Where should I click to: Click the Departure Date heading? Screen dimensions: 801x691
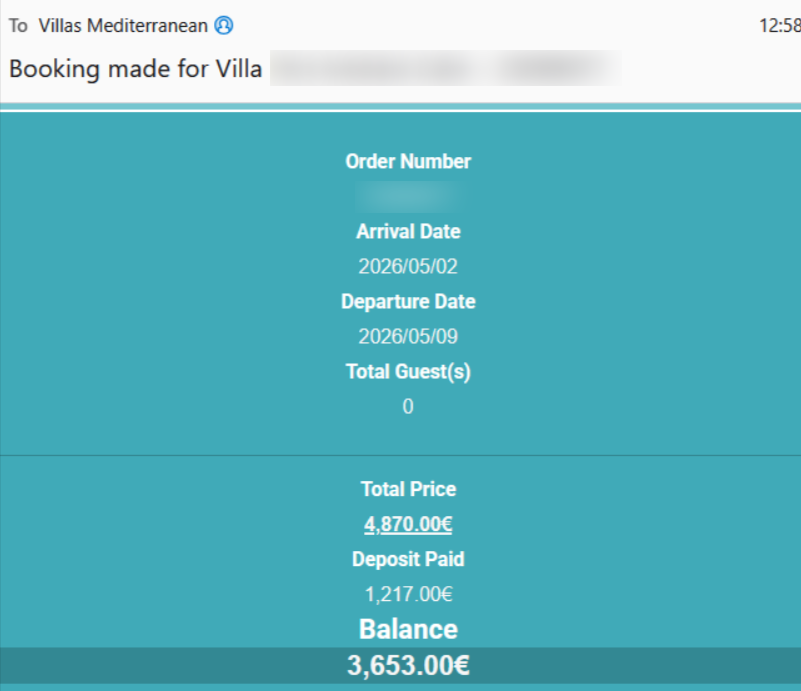[x=408, y=301]
